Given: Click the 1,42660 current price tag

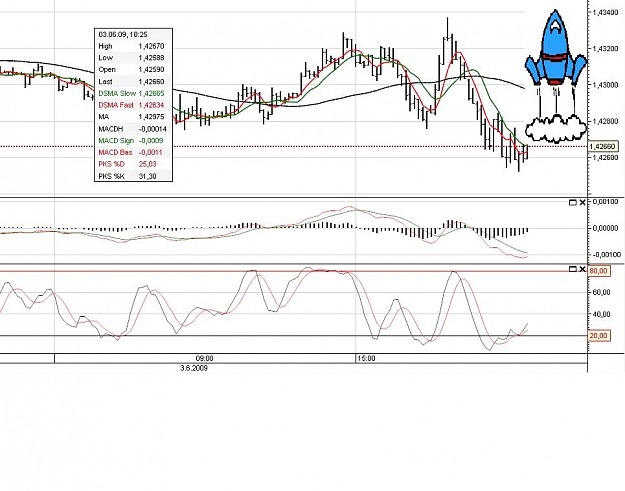Looking at the screenshot, I should [603, 147].
